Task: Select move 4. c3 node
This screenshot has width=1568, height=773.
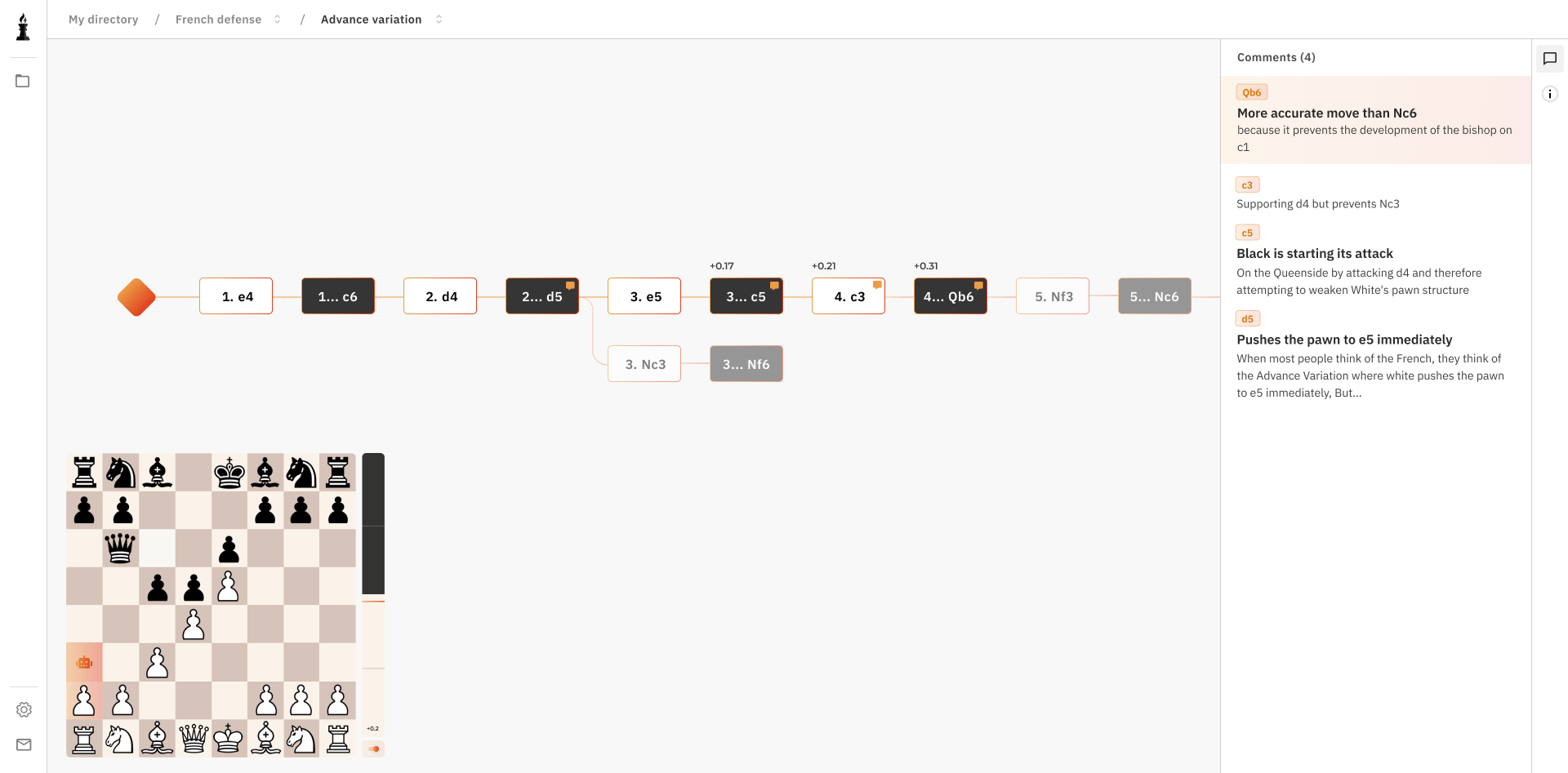Action: tap(849, 296)
